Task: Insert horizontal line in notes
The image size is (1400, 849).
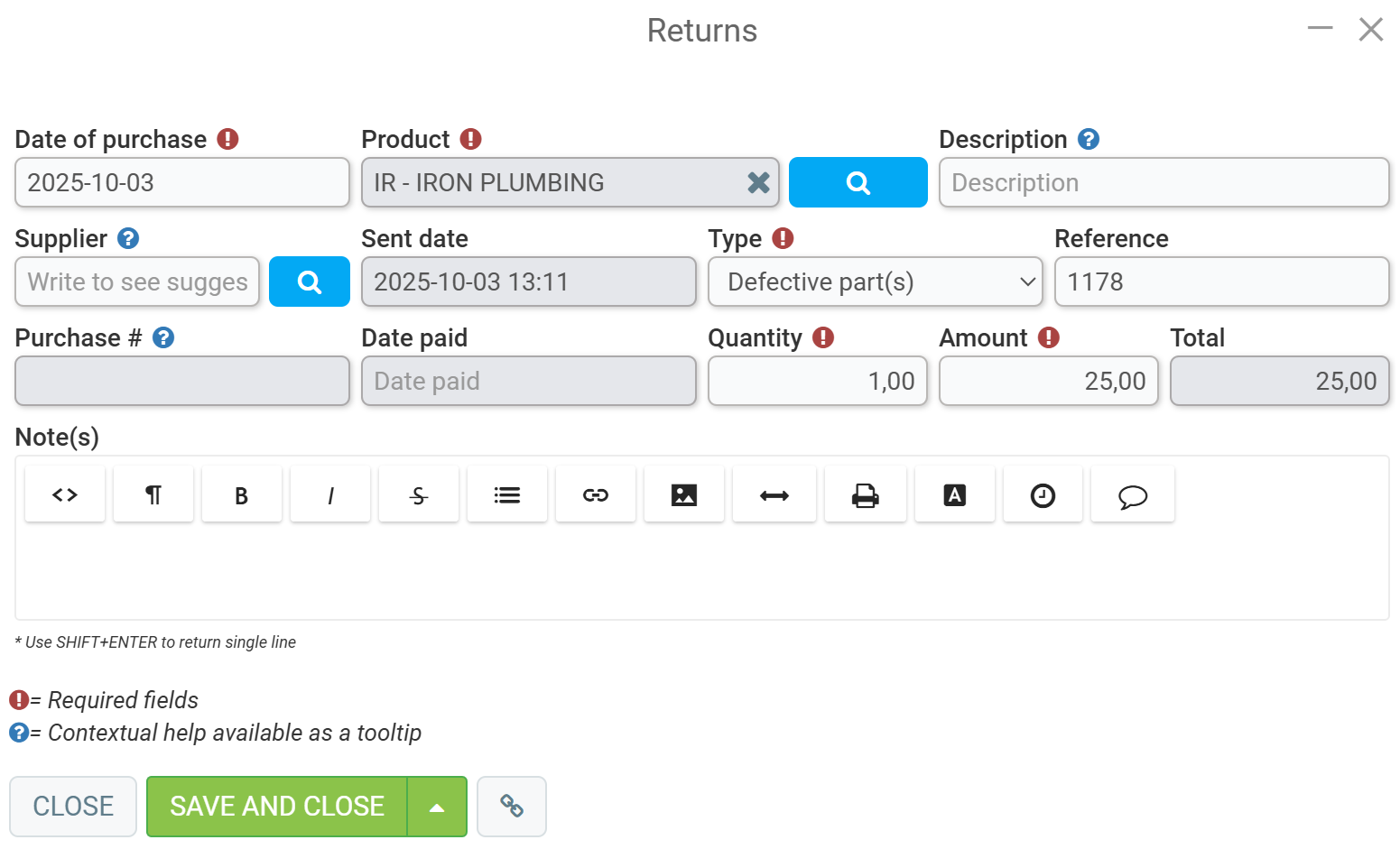Action: tap(774, 494)
